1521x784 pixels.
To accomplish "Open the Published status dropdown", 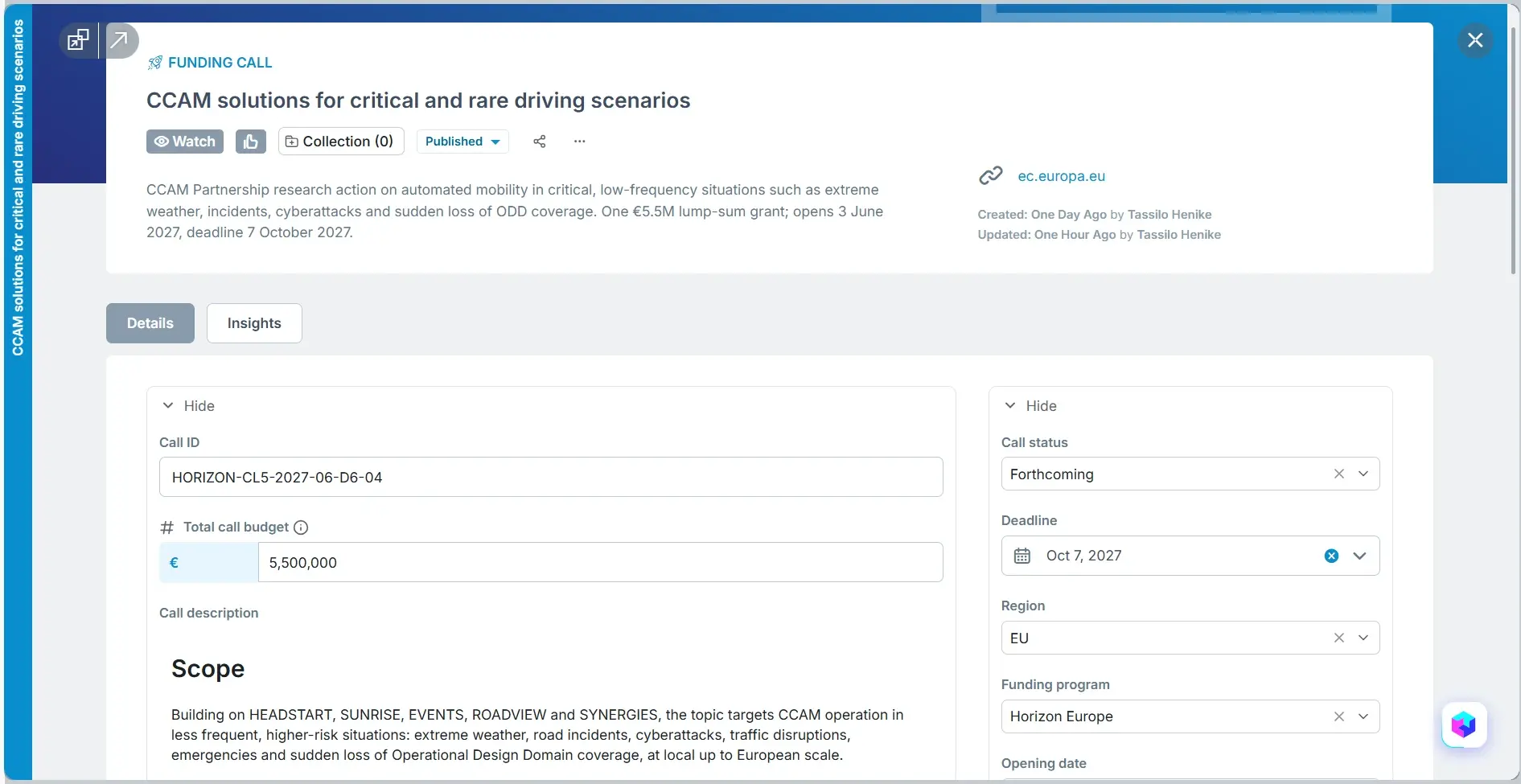I will click(x=462, y=142).
